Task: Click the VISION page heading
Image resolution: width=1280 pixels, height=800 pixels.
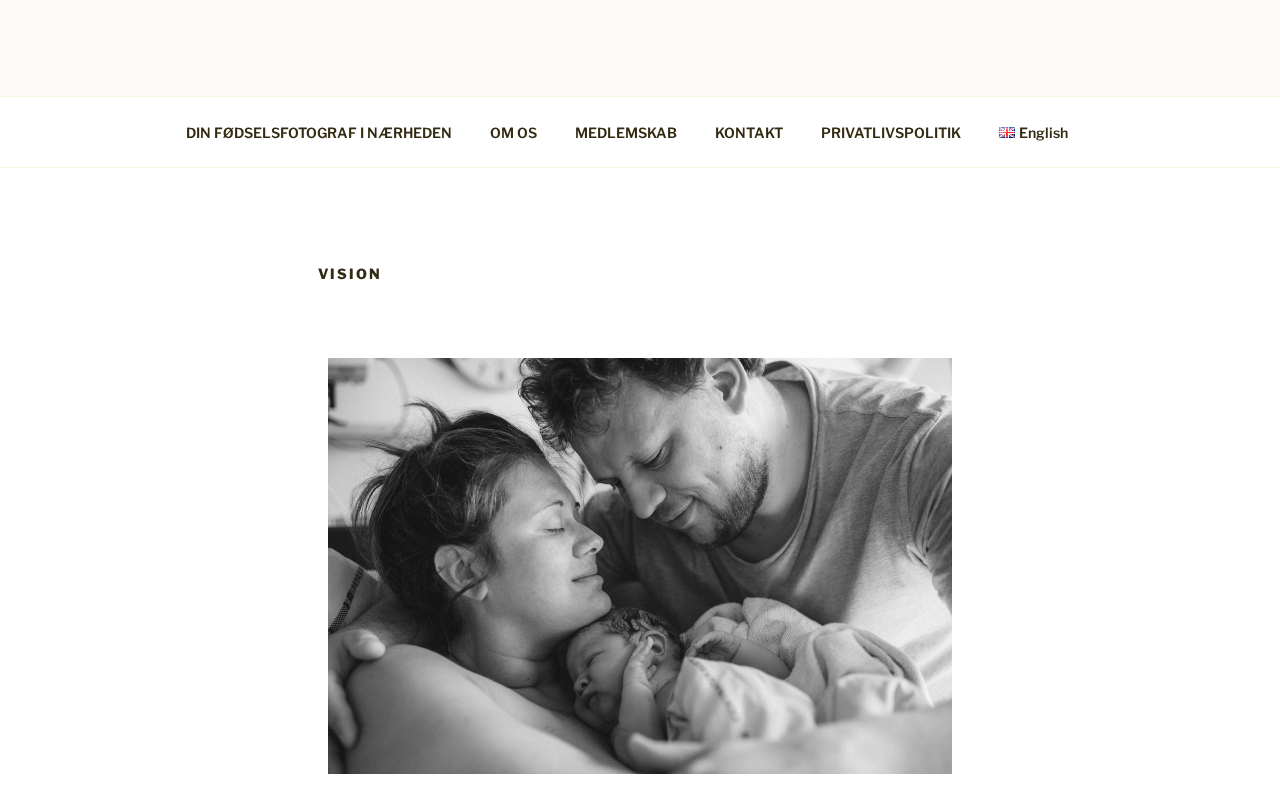Action: tap(350, 274)
